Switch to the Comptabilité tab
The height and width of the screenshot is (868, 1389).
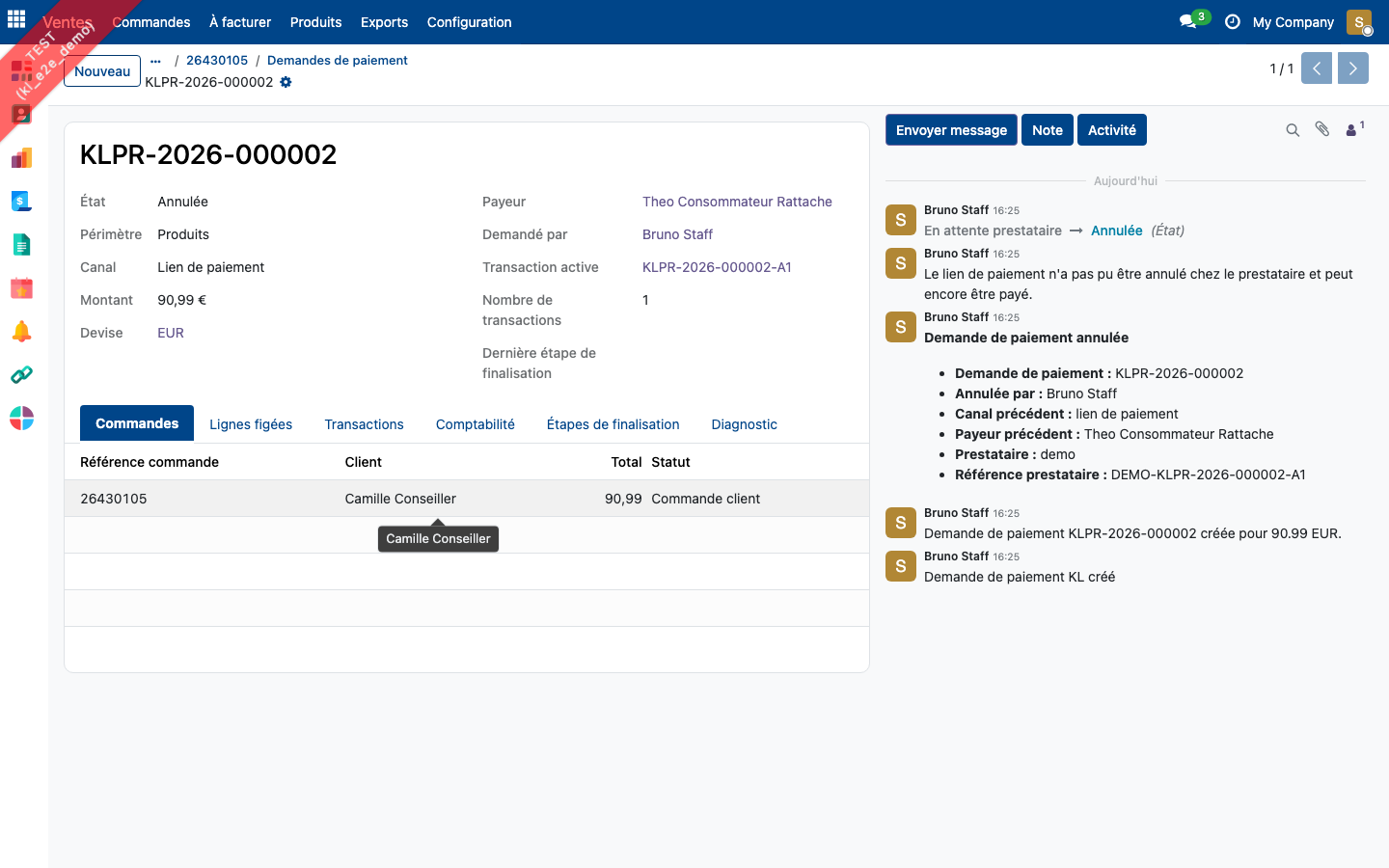pos(475,424)
